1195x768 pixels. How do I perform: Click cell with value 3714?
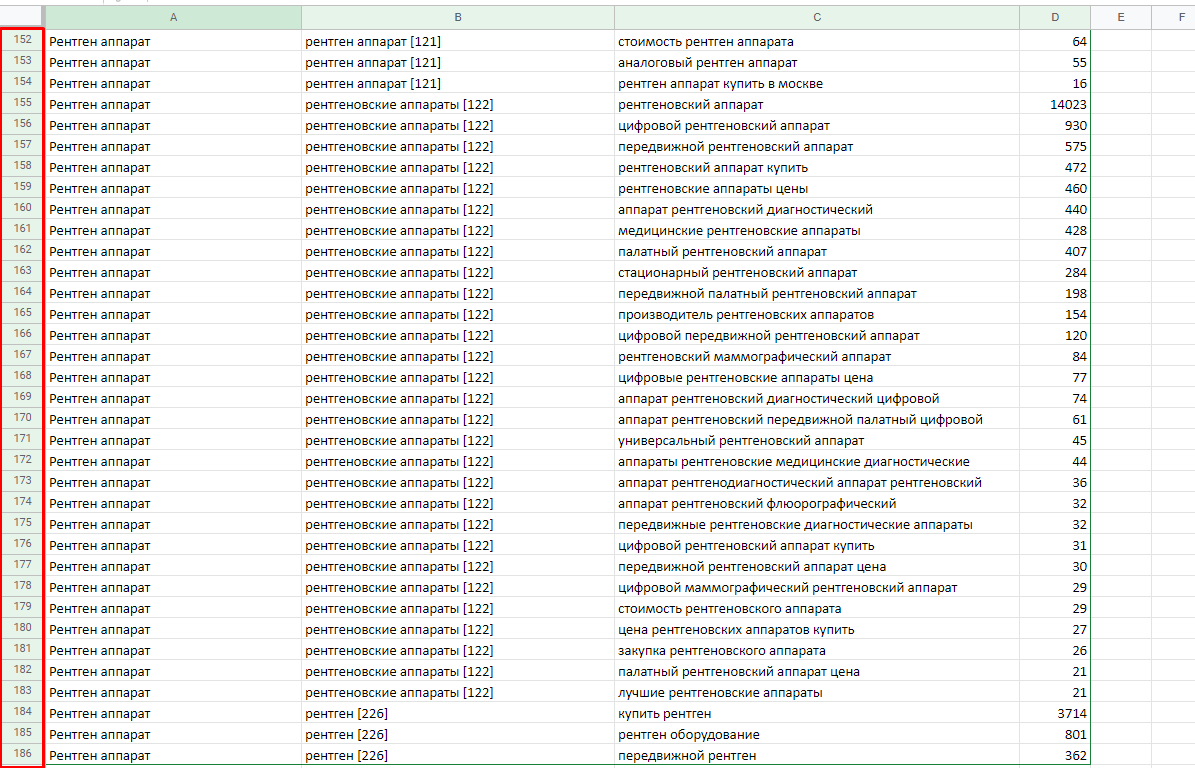[x=1055, y=713]
